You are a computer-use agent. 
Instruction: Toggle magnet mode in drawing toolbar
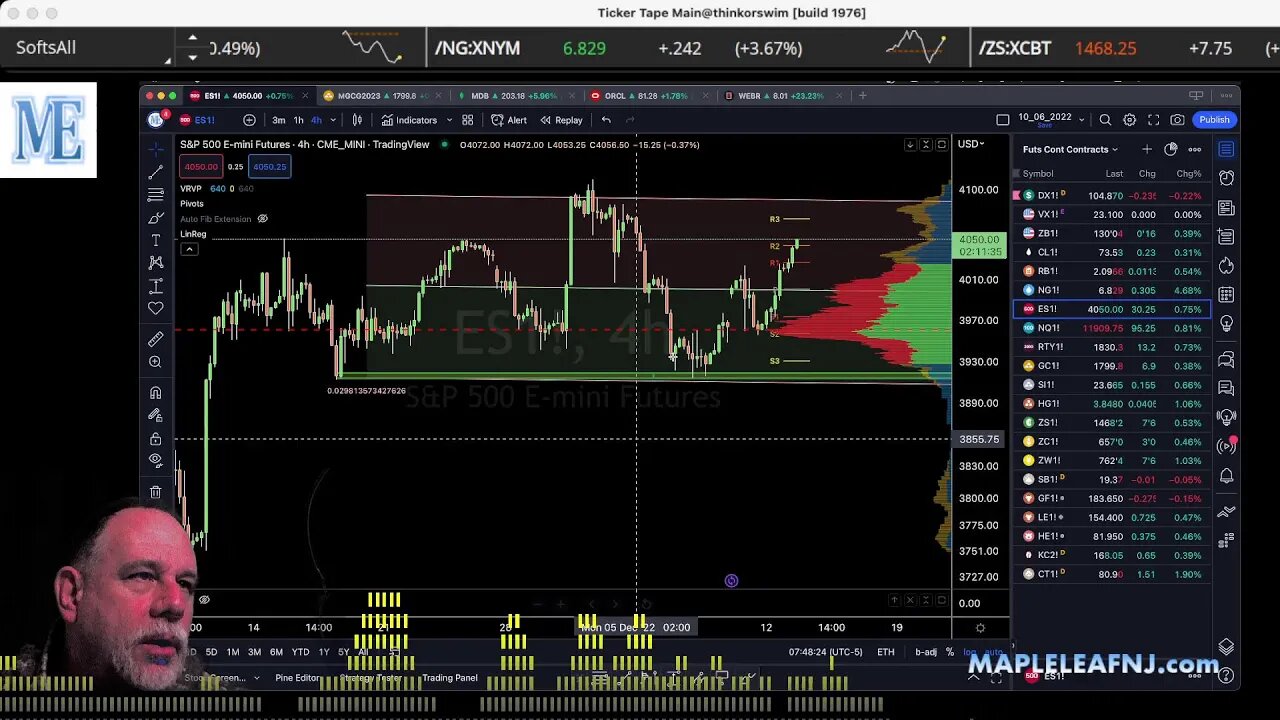click(x=155, y=393)
